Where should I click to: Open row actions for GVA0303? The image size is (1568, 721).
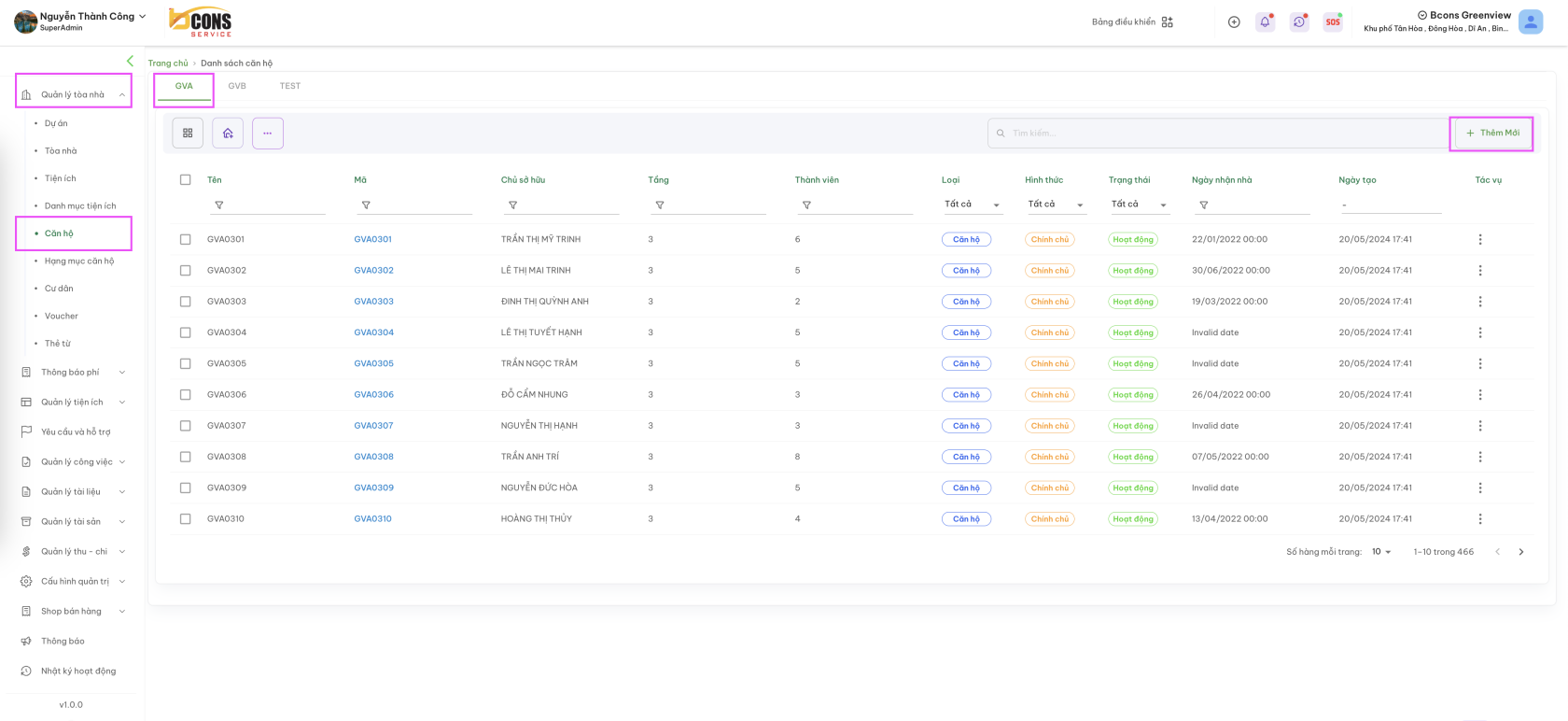point(1480,302)
